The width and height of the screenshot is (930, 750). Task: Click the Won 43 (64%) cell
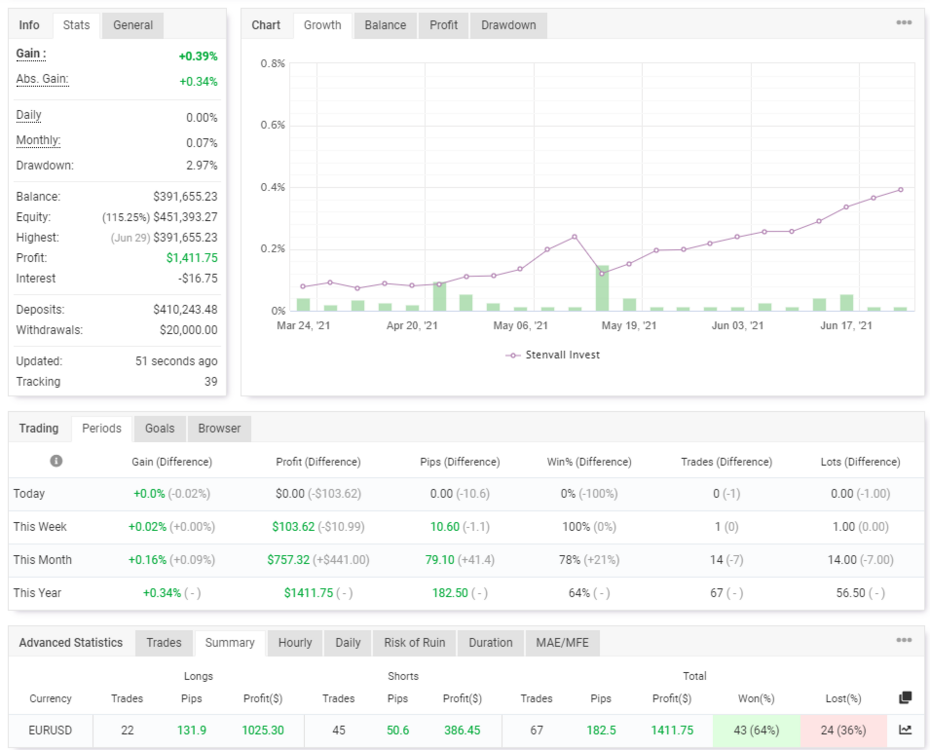pos(756,730)
